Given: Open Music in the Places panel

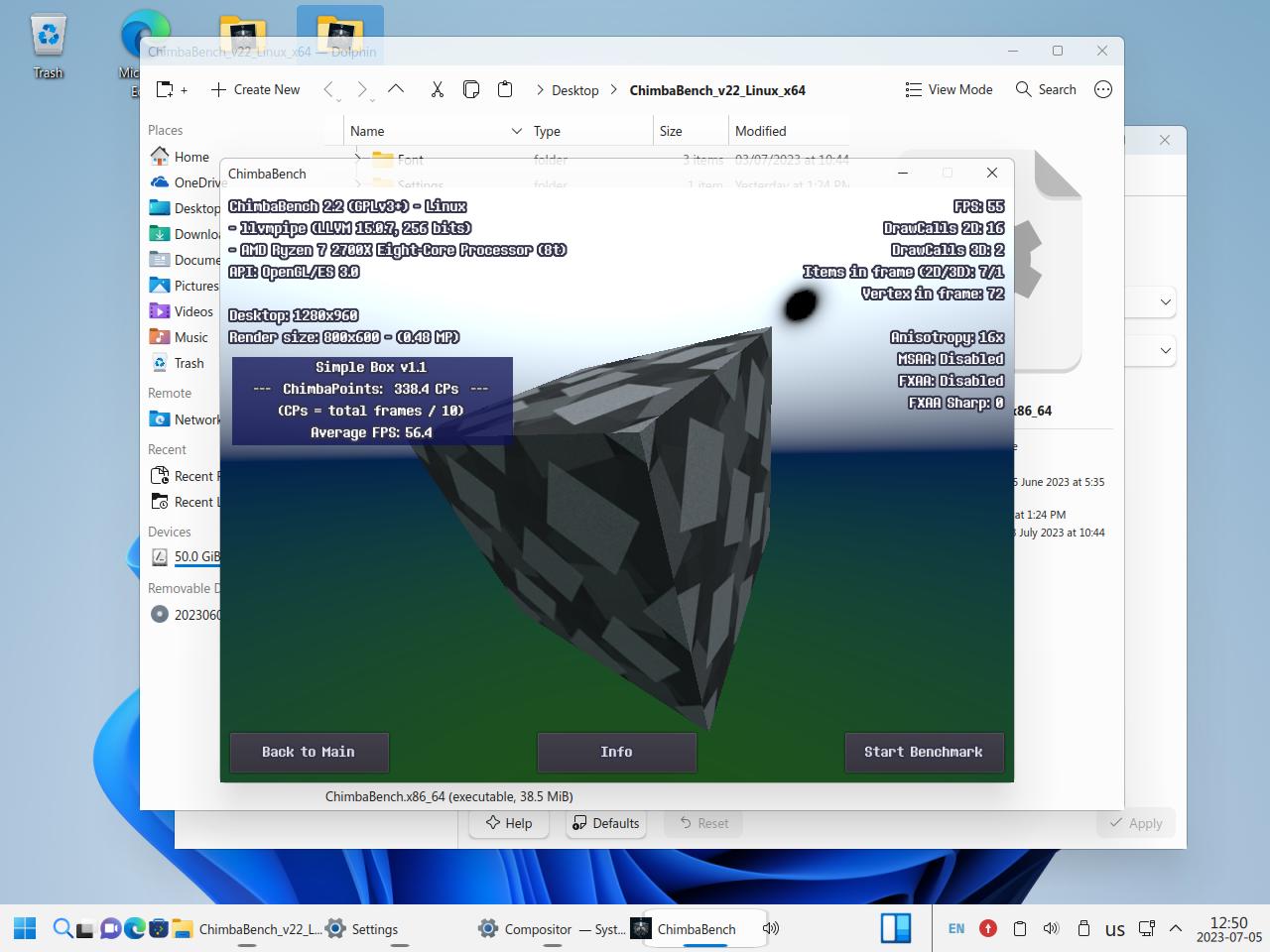Looking at the screenshot, I should [x=180, y=337].
